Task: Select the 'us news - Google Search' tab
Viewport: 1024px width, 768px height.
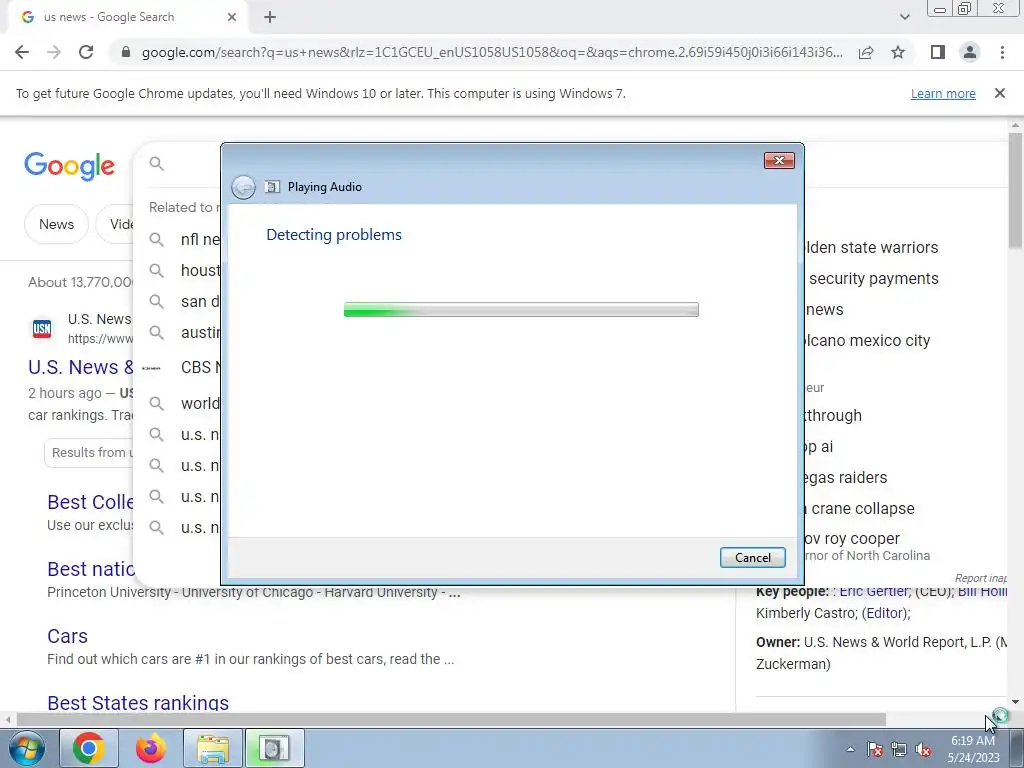Action: 127,17
